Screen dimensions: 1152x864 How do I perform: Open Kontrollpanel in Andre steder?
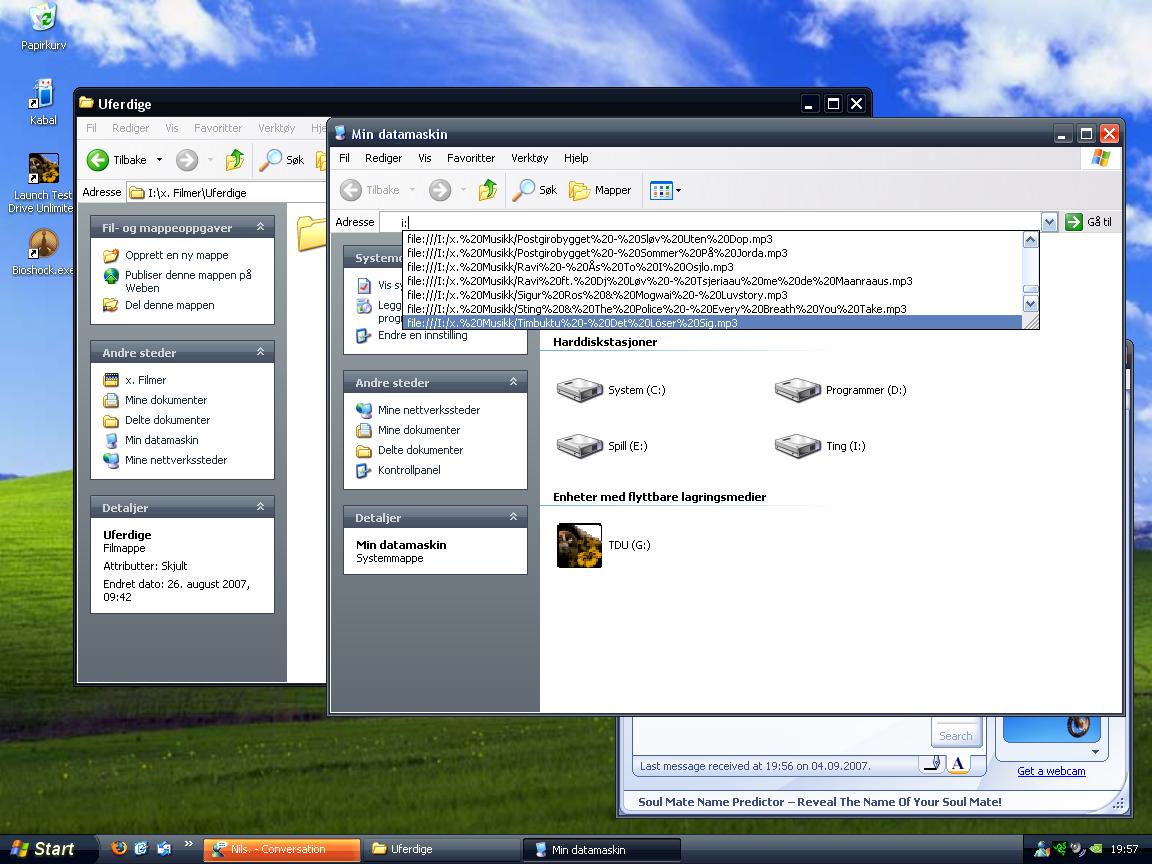409,470
